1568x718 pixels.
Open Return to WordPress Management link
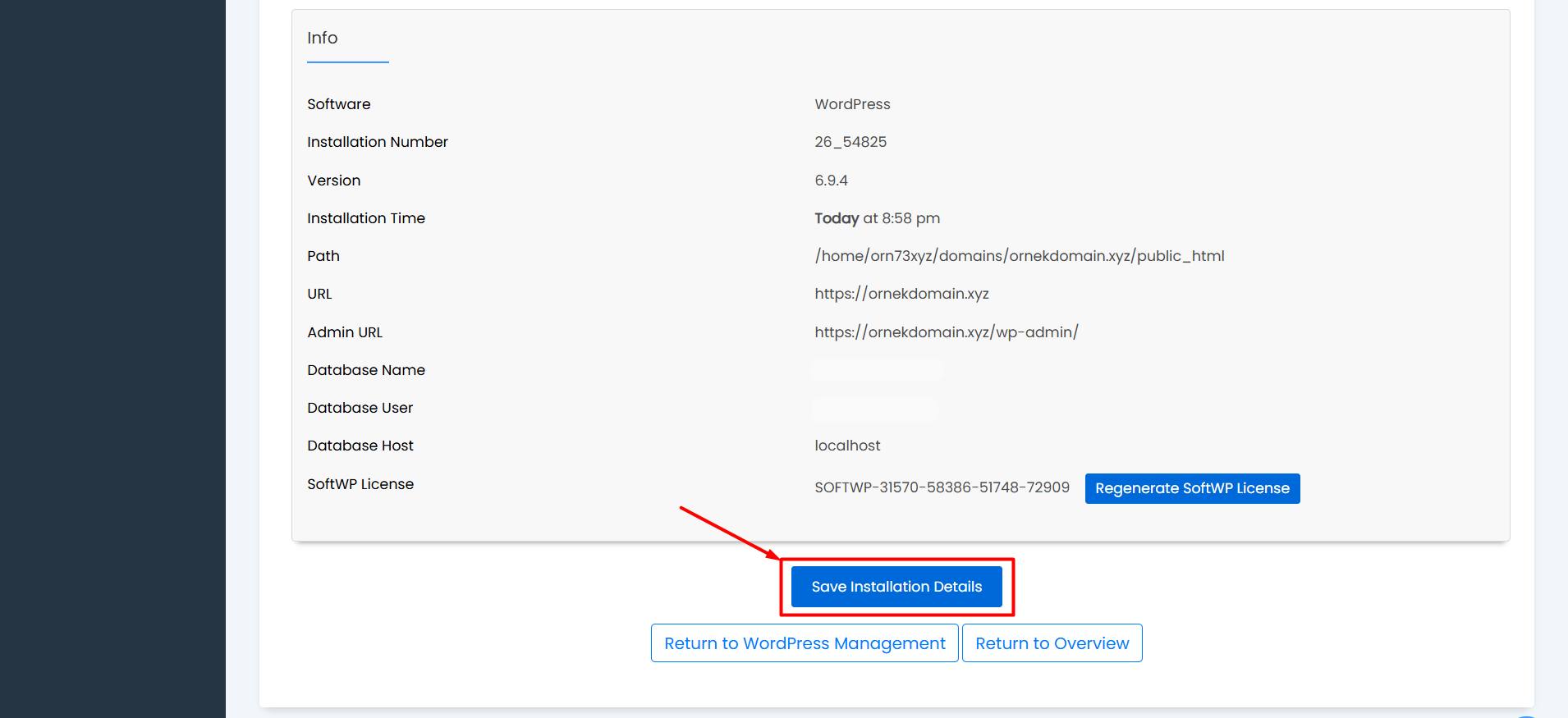pyautogui.click(x=805, y=643)
